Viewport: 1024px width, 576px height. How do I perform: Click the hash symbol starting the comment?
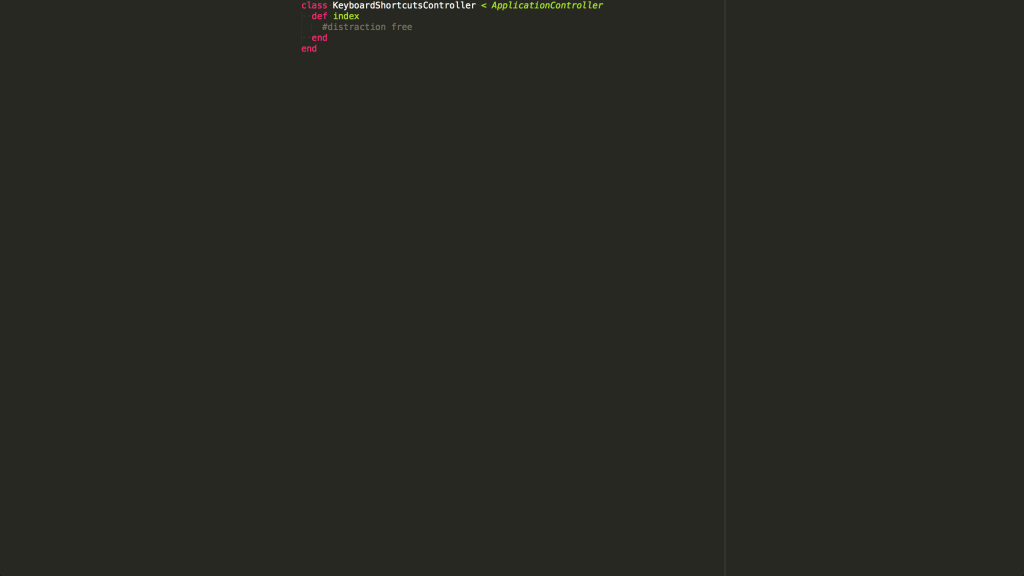[x=324, y=27]
